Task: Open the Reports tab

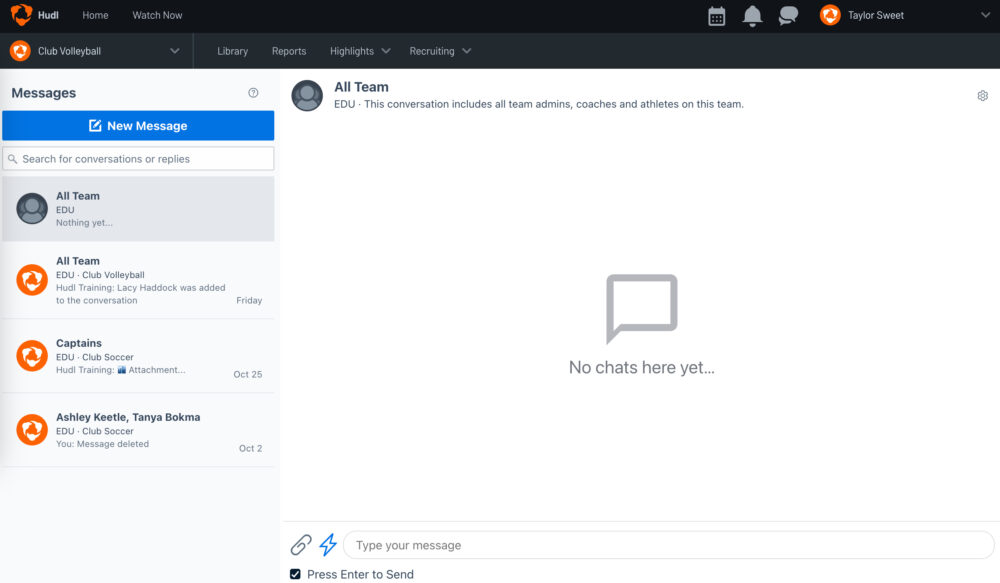Action: pos(289,51)
